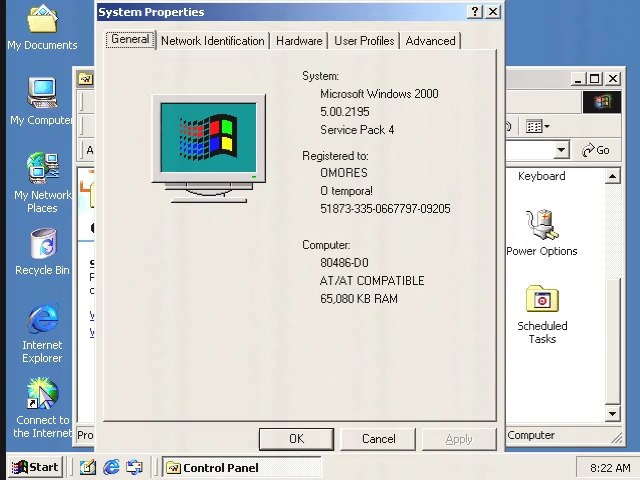
Task: Click the system tray clock showing 8:22 AM
Action: (x=610, y=468)
